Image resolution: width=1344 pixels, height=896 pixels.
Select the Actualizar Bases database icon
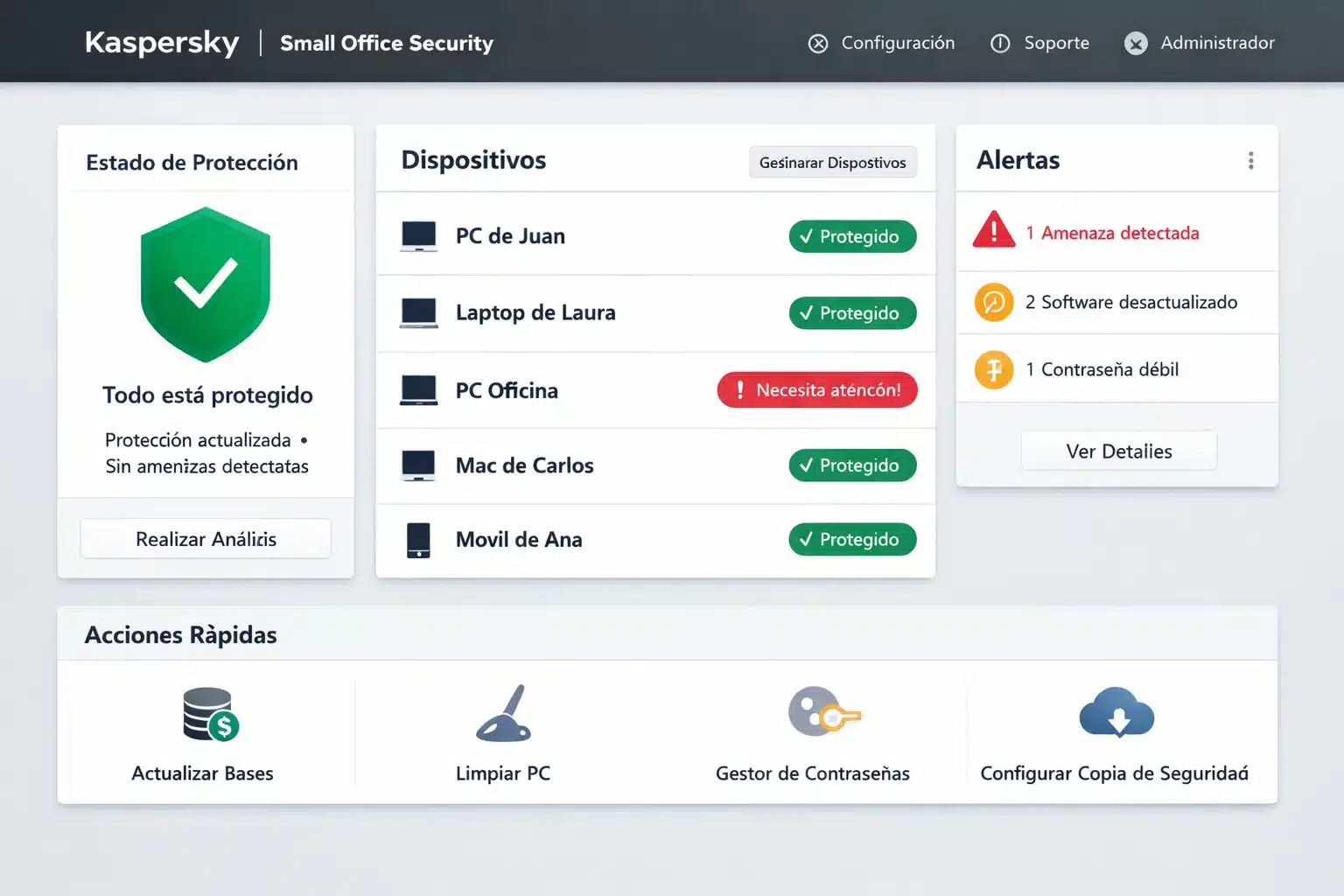[x=206, y=715]
